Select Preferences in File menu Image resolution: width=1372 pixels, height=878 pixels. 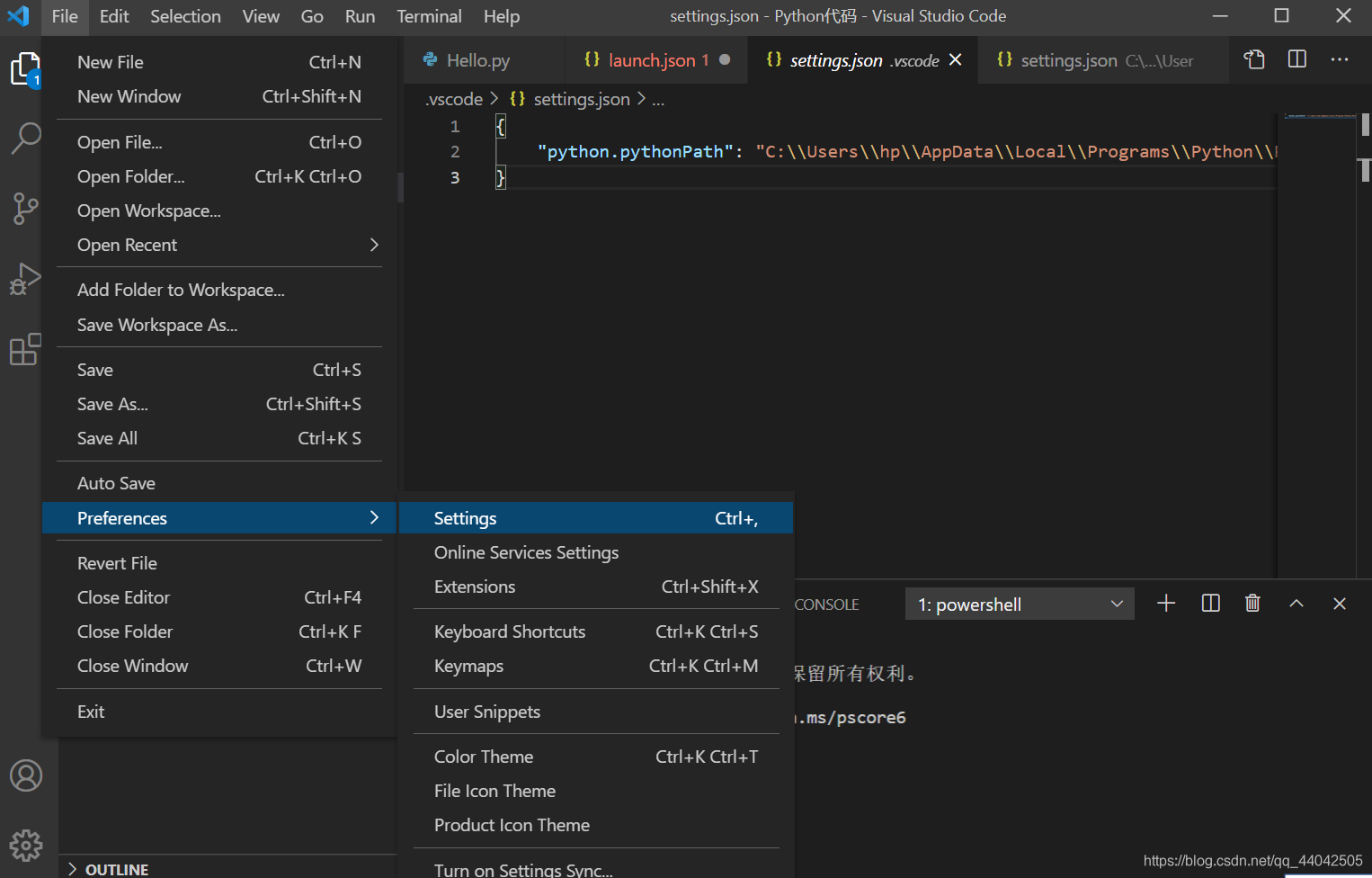pyautogui.click(x=219, y=518)
